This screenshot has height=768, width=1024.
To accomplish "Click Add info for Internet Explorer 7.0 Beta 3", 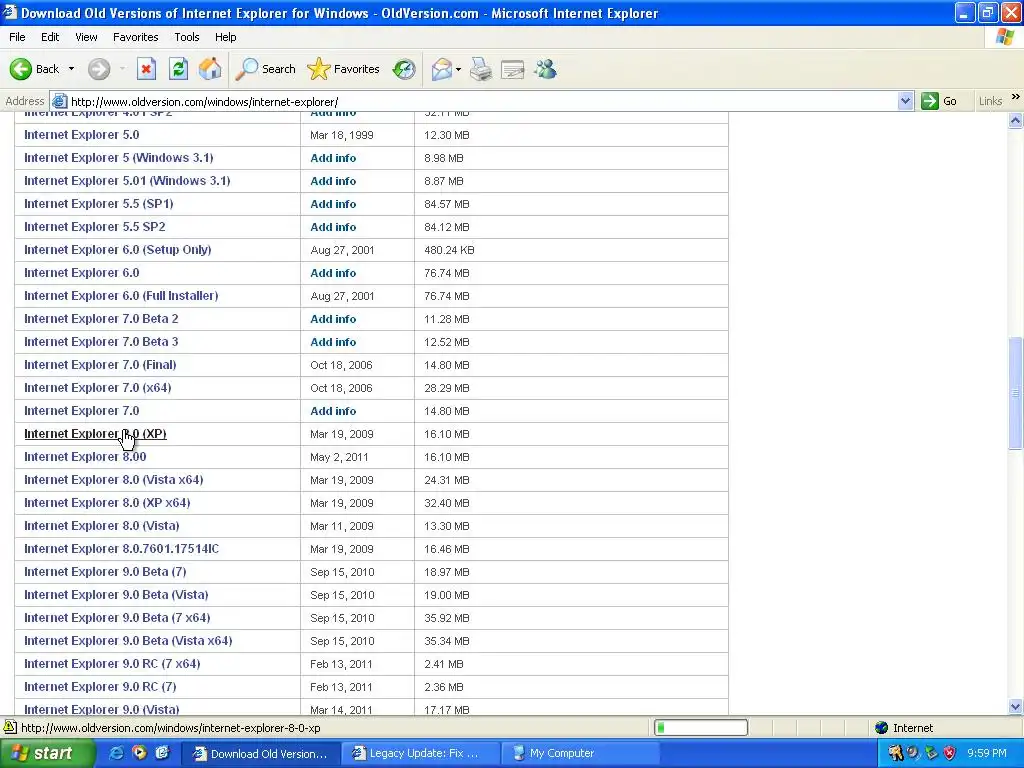I will coord(333,342).
